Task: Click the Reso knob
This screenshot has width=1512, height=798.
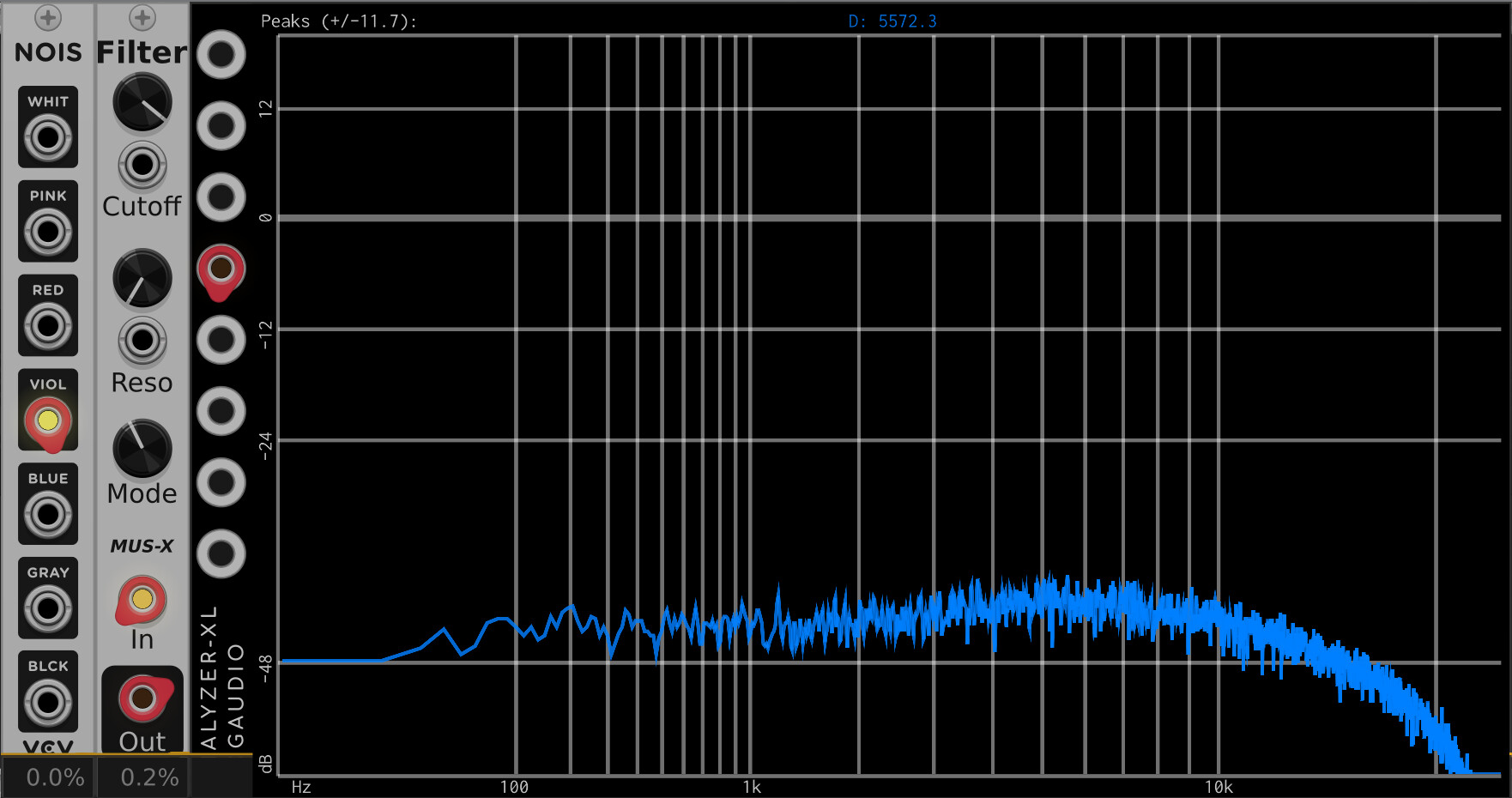Action: (142, 279)
